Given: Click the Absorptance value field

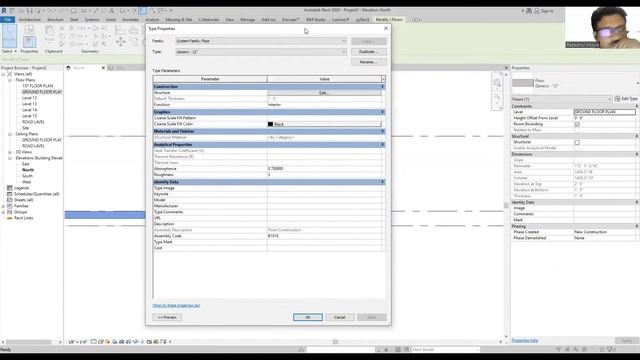Looking at the screenshot, I should [x=324, y=169].
